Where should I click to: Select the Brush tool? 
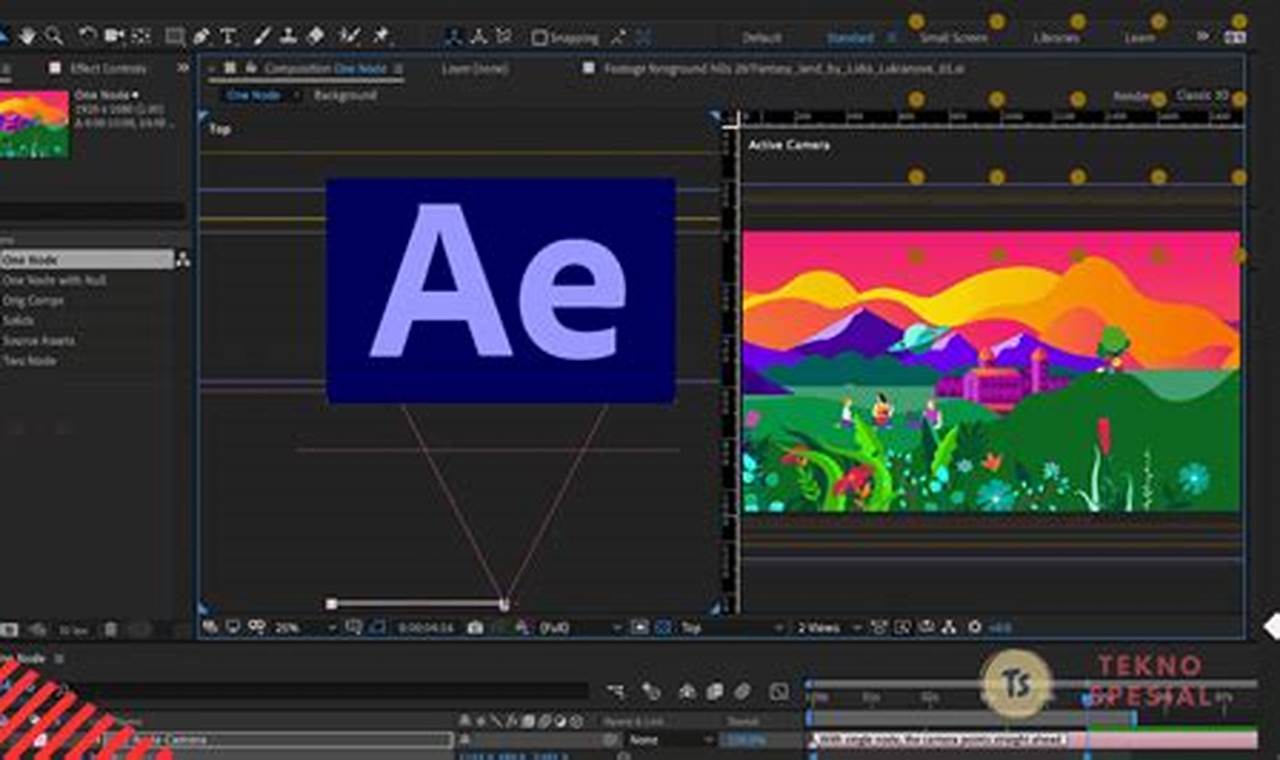[x=262, y=36]
